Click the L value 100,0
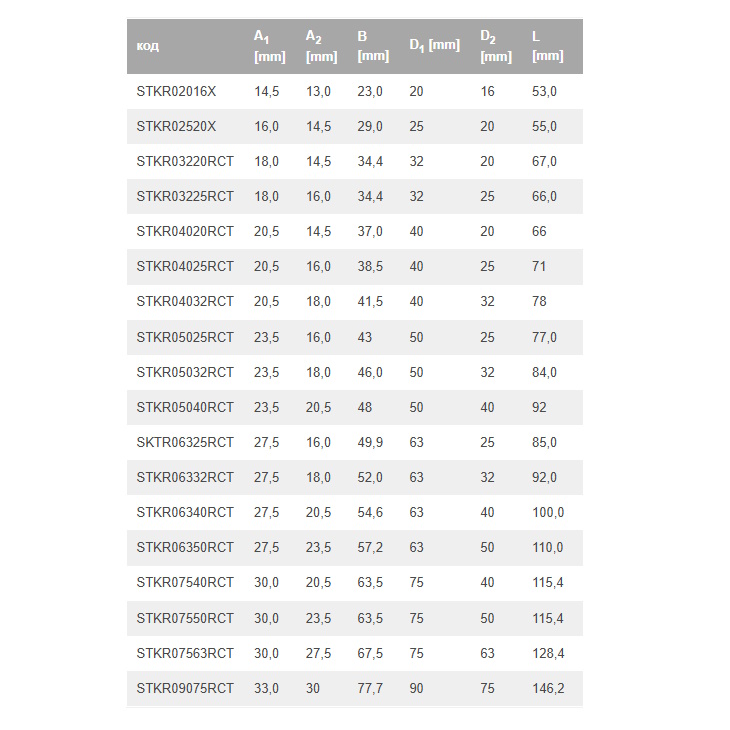 [548, 512]
